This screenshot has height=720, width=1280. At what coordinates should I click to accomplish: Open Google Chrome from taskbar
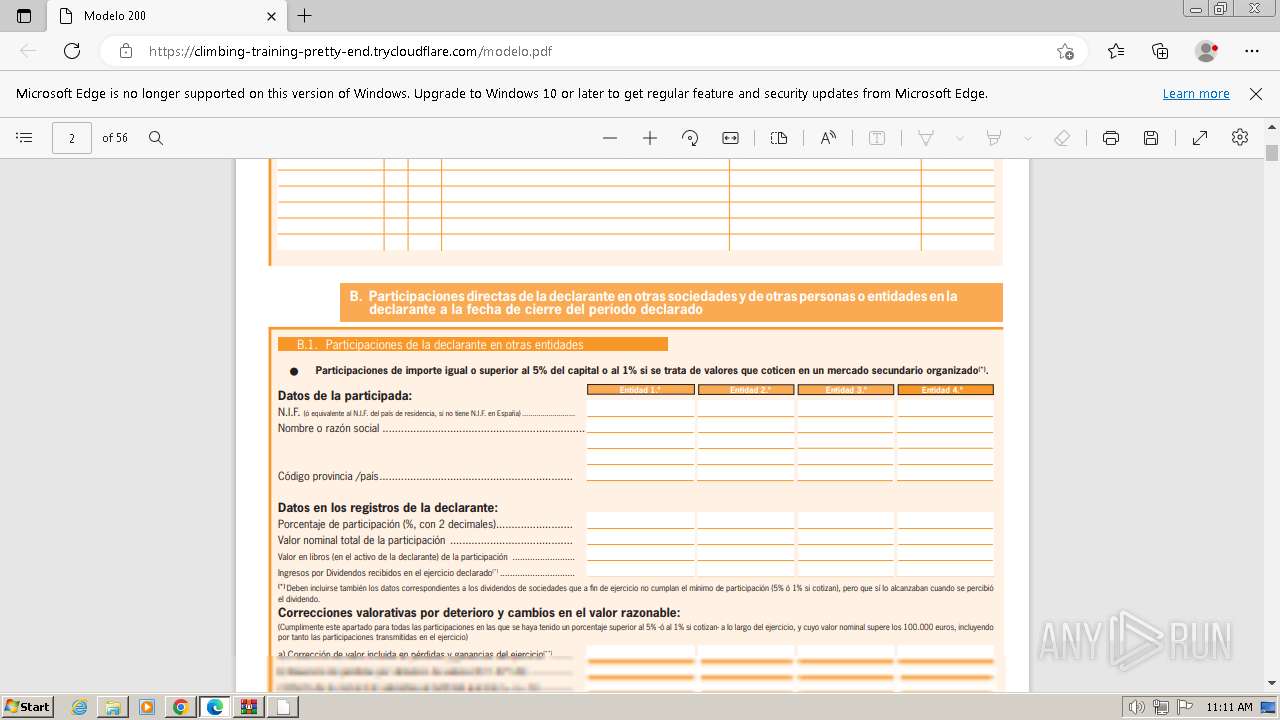(181, 707)
